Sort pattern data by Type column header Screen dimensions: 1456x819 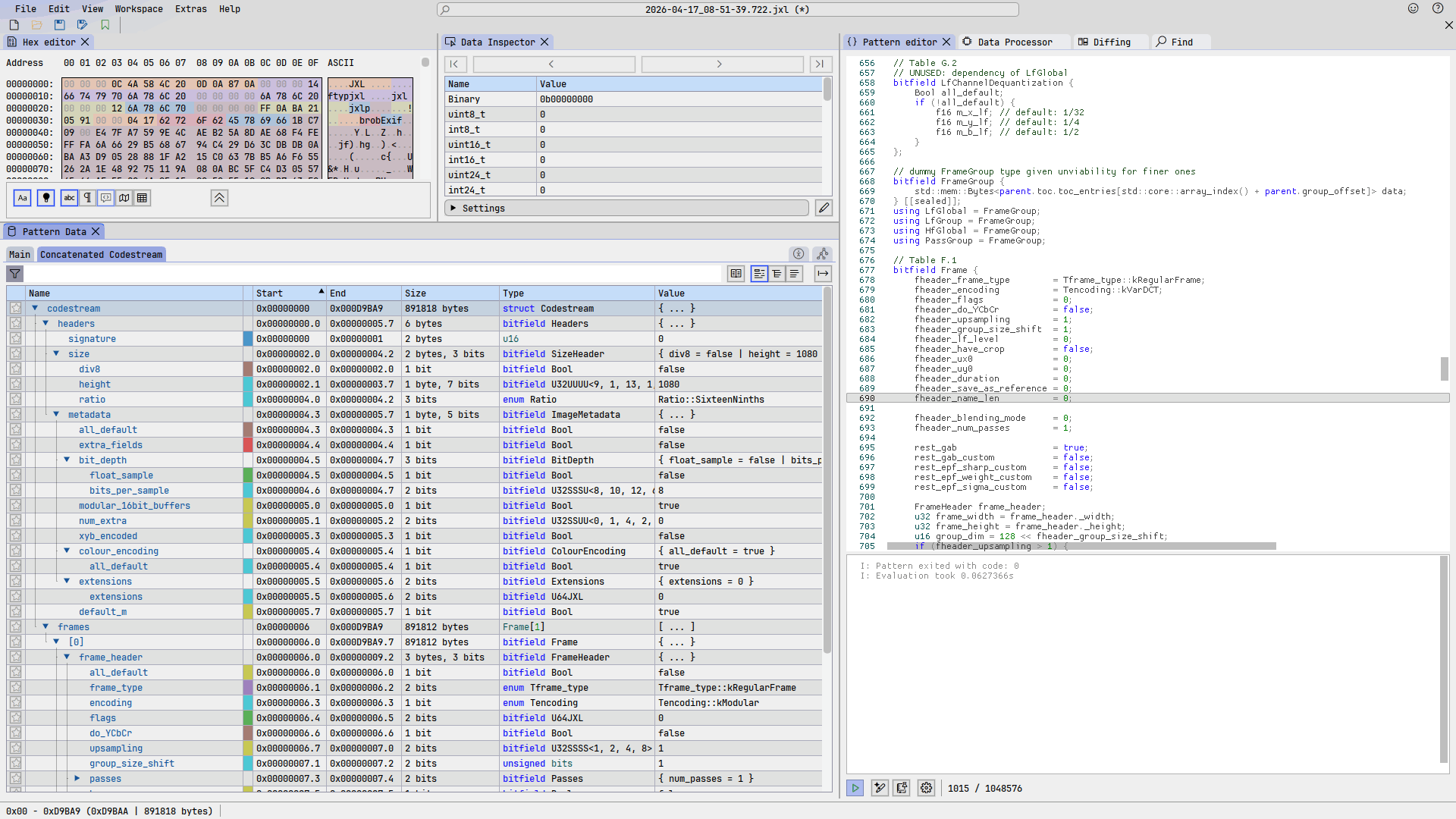pos(576,293)
